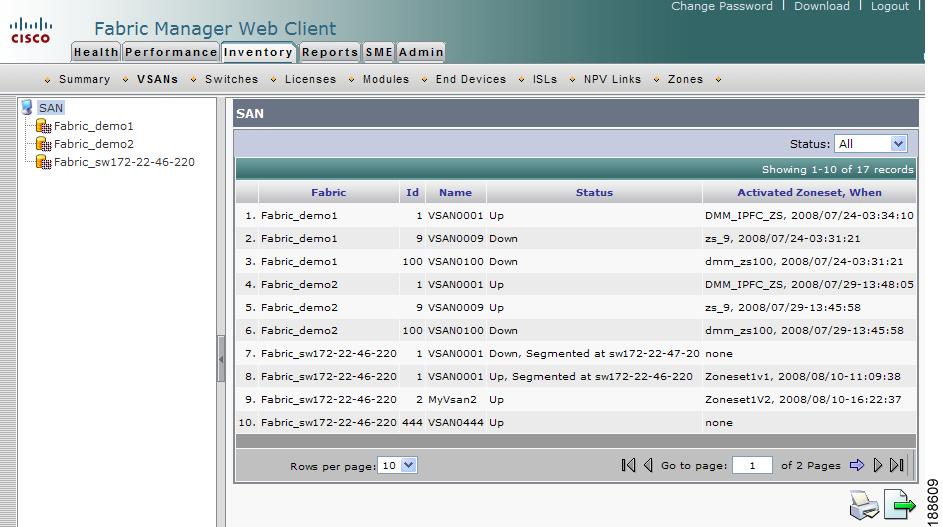Click the Download link

tap(822, 6)
